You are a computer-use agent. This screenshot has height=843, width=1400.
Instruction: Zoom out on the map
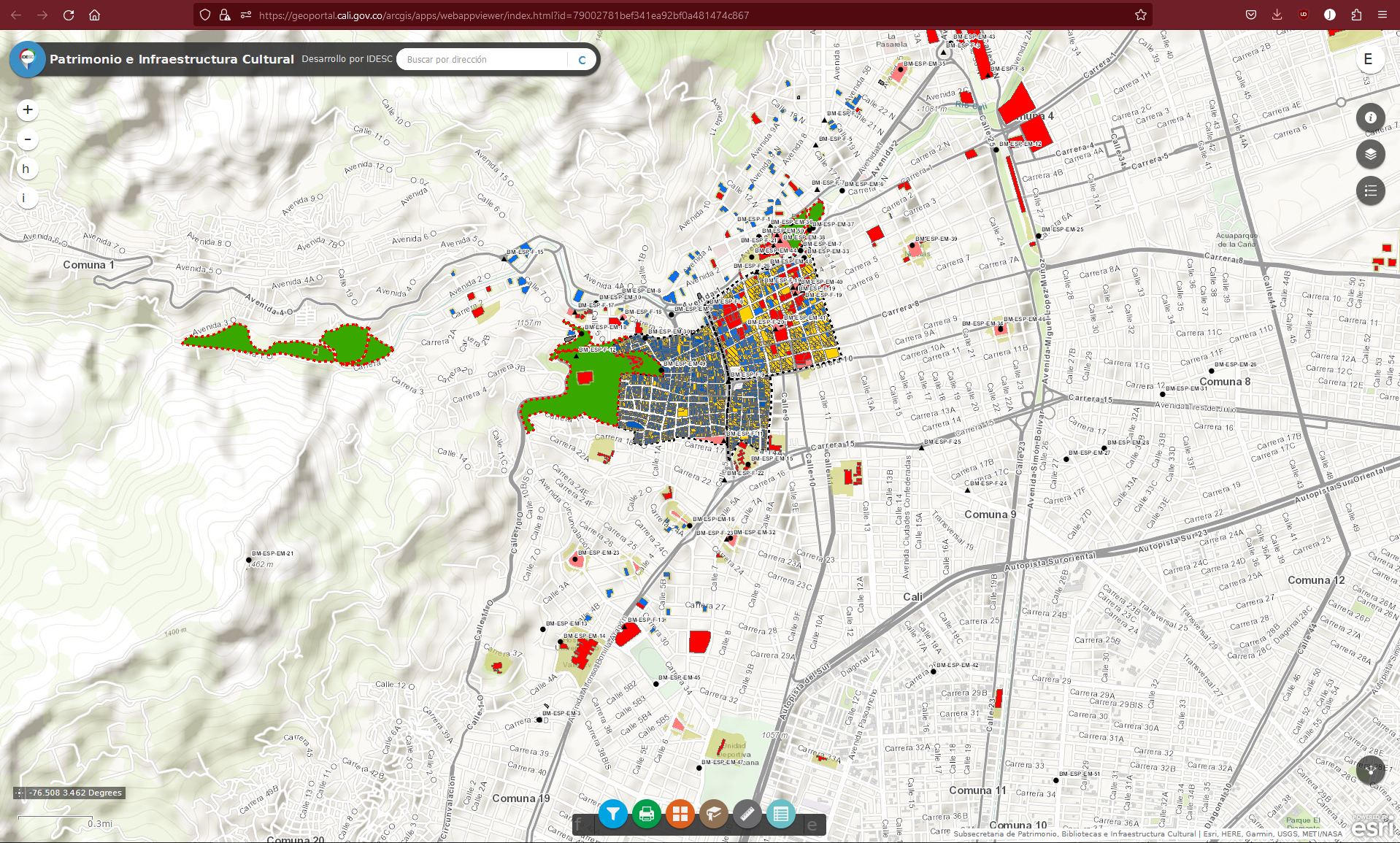[x=28, y=139]
